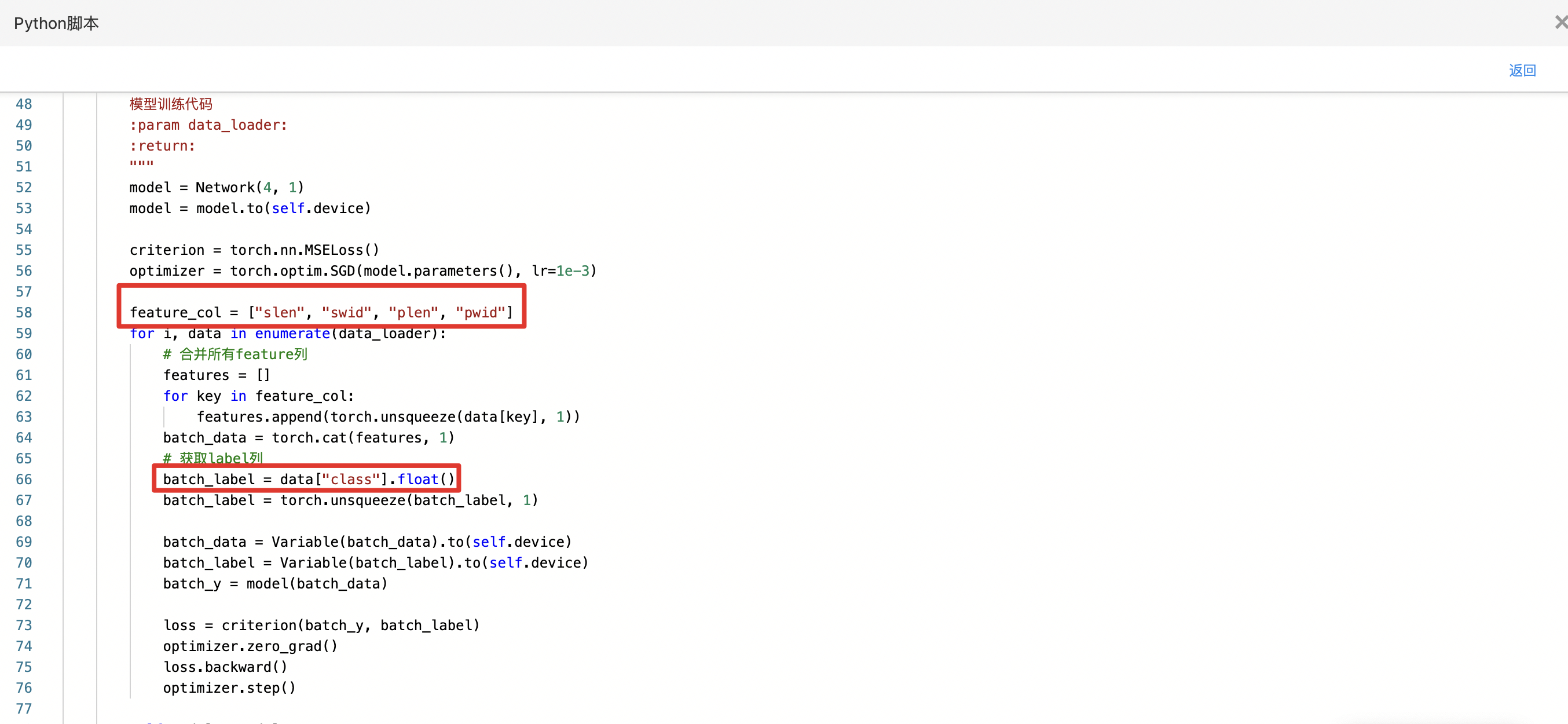Click the 'batch_y = model(batch_data)' line

pyautogui.click(x=275, y=584)
